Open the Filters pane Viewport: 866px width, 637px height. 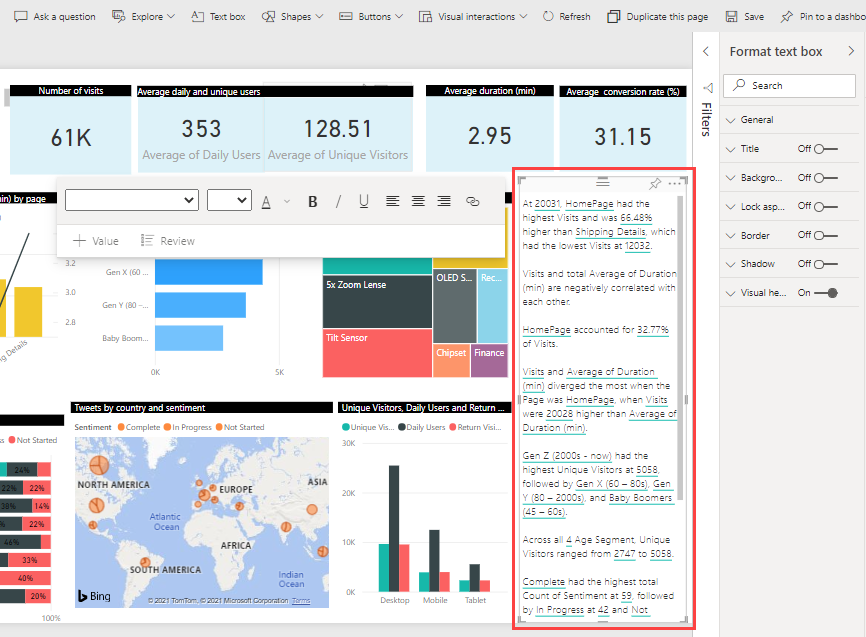(706, 119)
